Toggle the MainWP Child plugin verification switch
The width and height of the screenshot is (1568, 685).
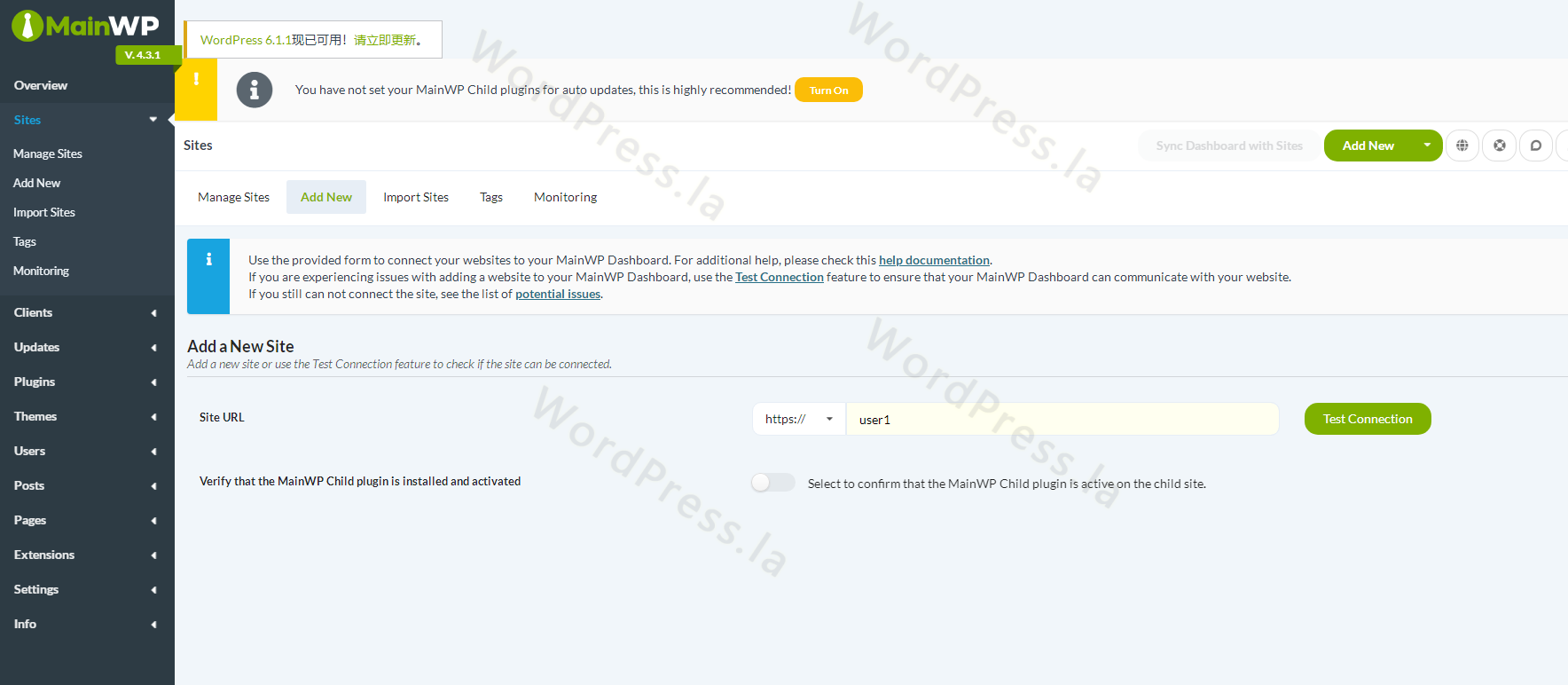(x=772, y=483)
